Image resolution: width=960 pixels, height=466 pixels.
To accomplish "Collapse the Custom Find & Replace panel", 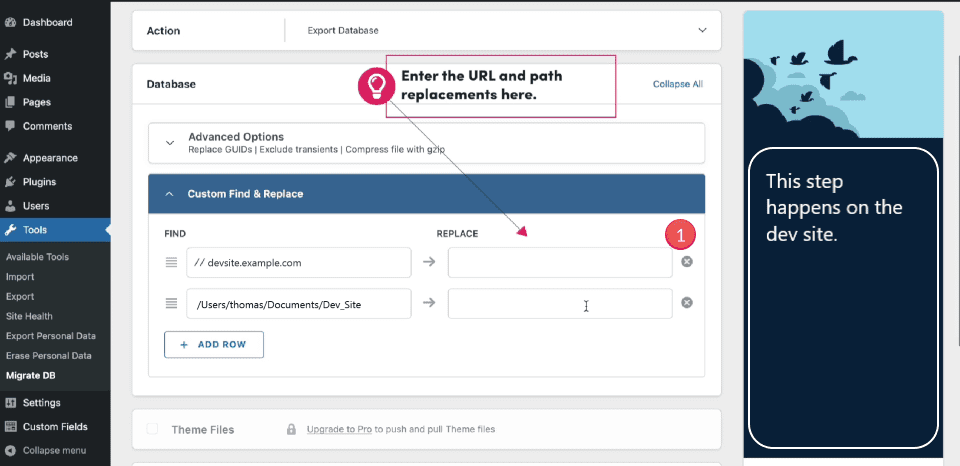I will [x=169, y=194].
